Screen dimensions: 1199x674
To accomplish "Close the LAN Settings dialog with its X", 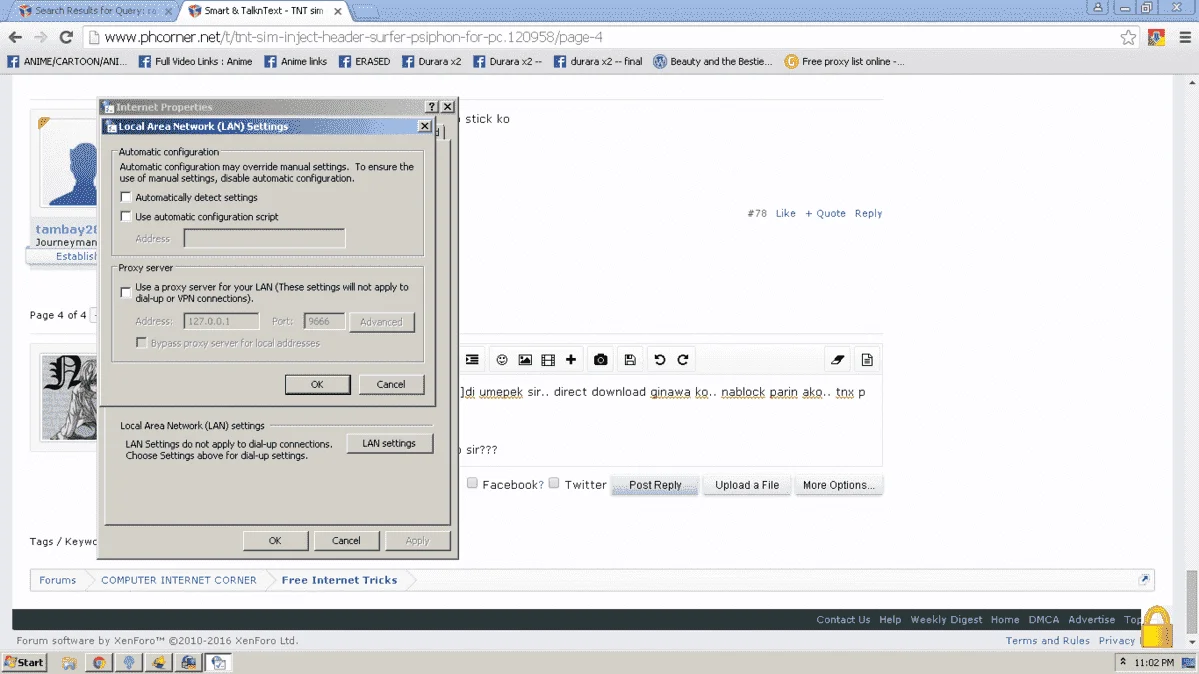I will [x=424, y=125].
